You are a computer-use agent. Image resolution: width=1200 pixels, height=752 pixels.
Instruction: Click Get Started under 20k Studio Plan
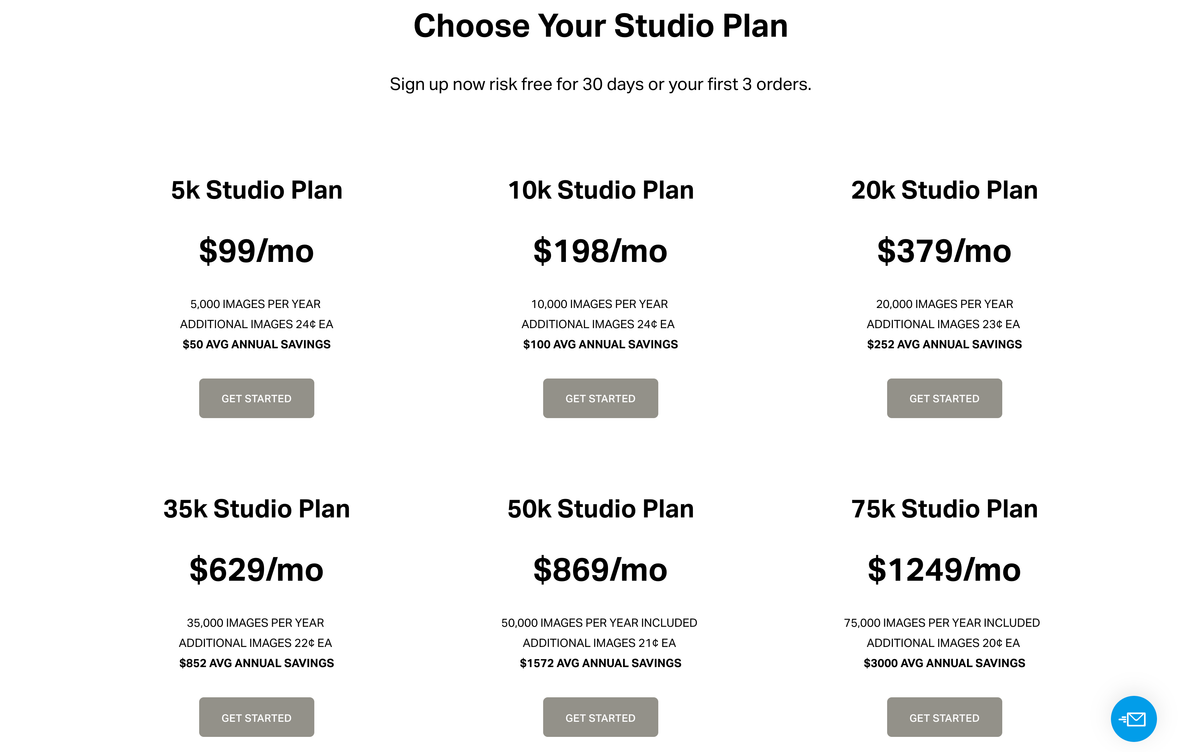point(944,398)
